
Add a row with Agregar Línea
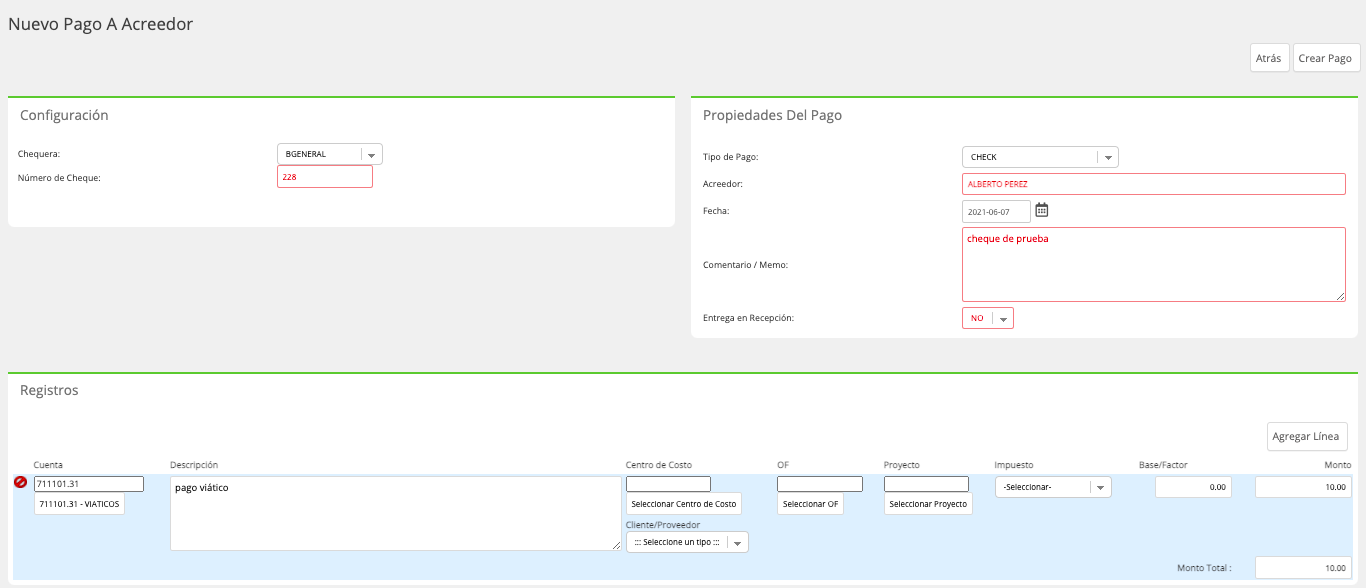point(1307,436)
